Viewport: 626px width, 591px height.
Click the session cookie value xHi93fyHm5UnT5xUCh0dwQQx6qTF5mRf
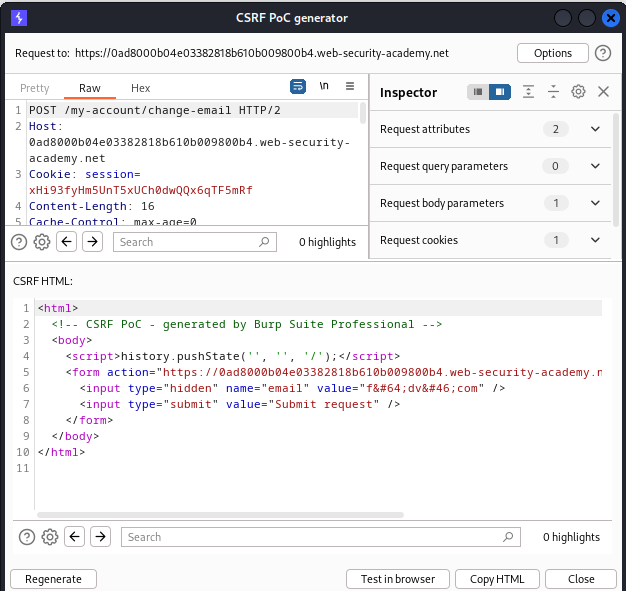(x=141, y=190)
